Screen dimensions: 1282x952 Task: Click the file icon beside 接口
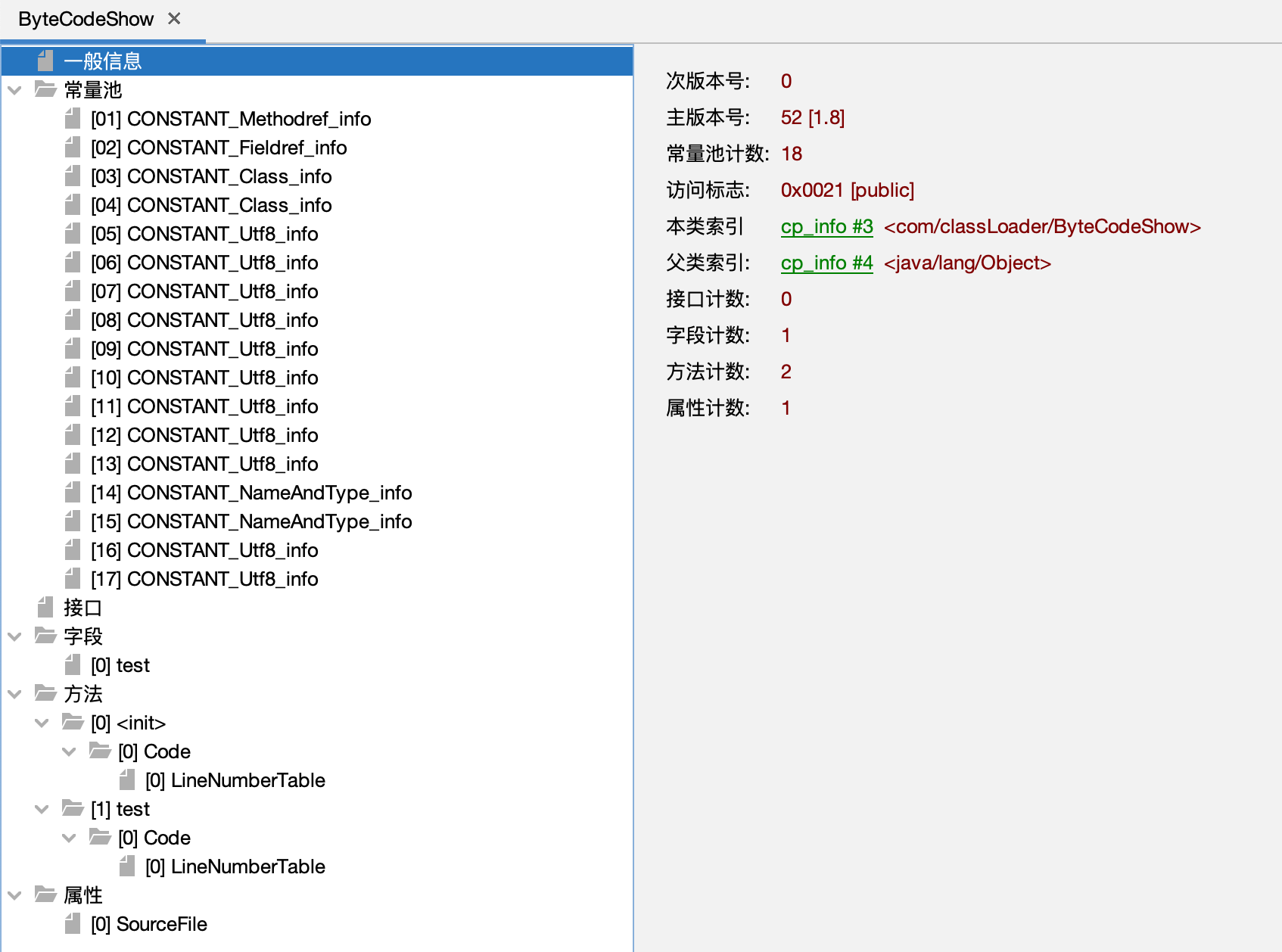point(45,608)
